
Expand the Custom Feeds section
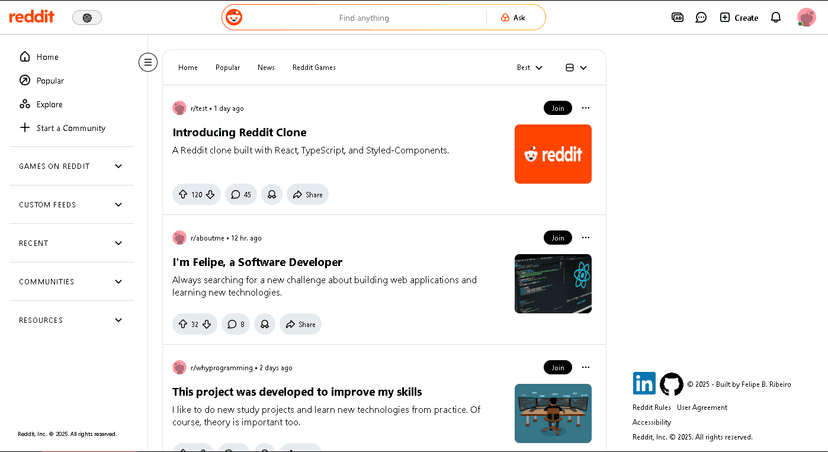(x=71, y=204)
